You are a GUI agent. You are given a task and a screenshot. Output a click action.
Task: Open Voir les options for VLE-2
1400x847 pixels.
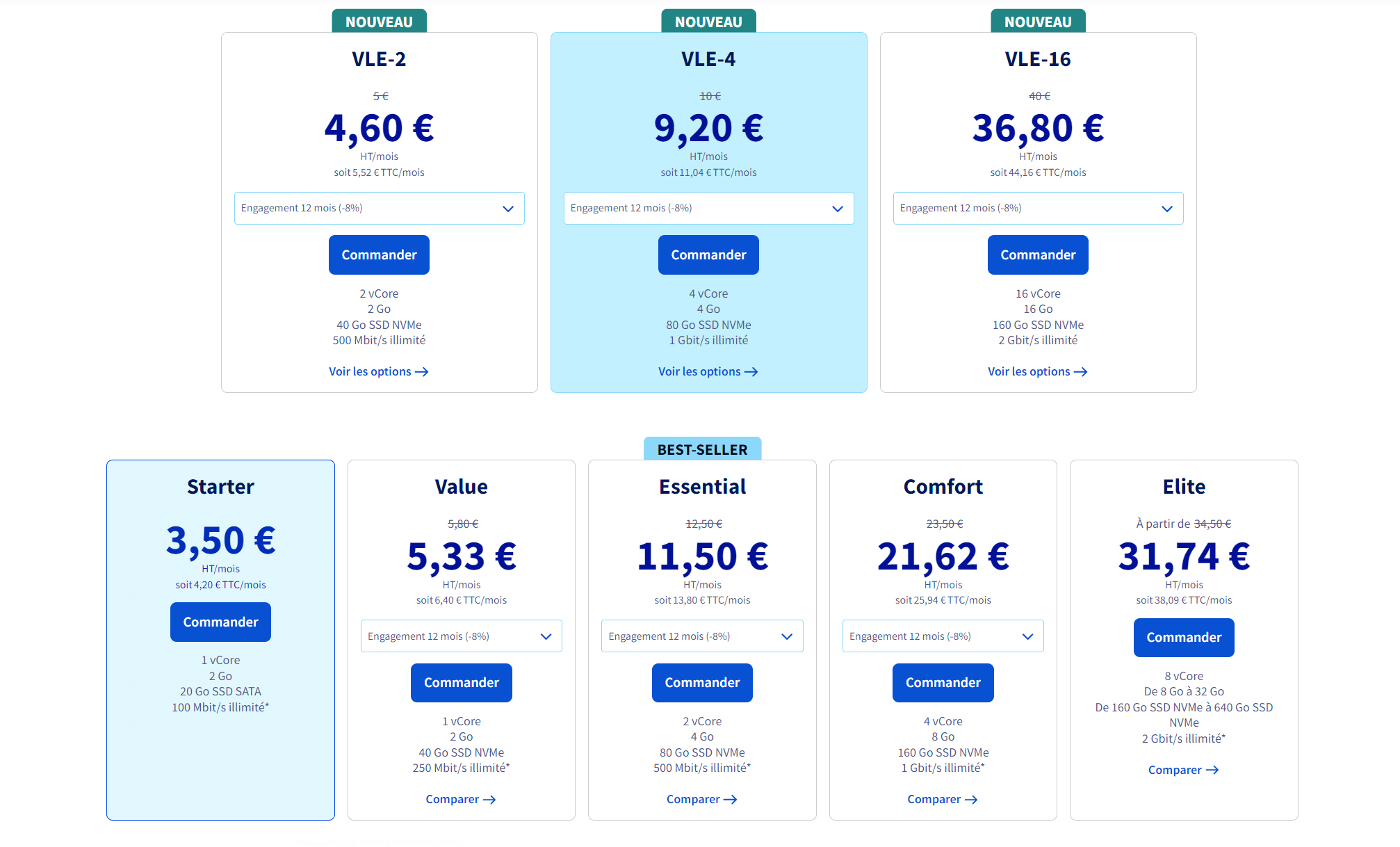[379, 371]
